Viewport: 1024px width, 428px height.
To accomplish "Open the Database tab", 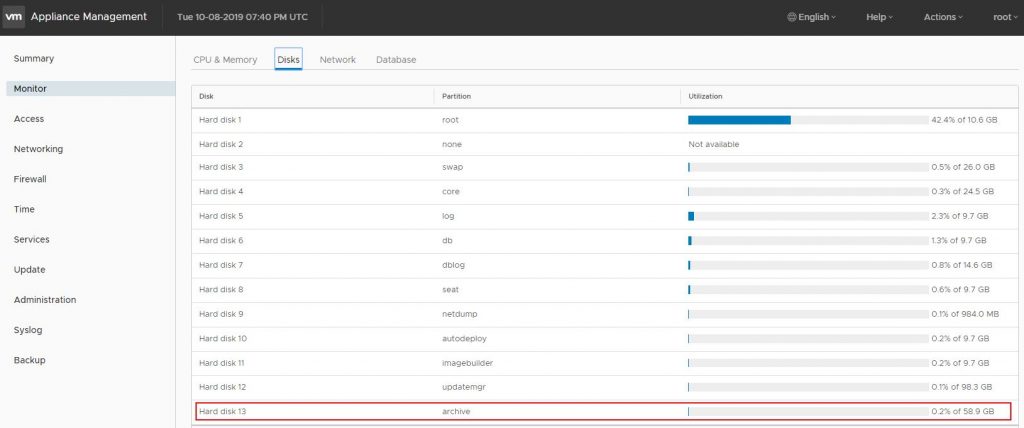I will pos(396,60).
